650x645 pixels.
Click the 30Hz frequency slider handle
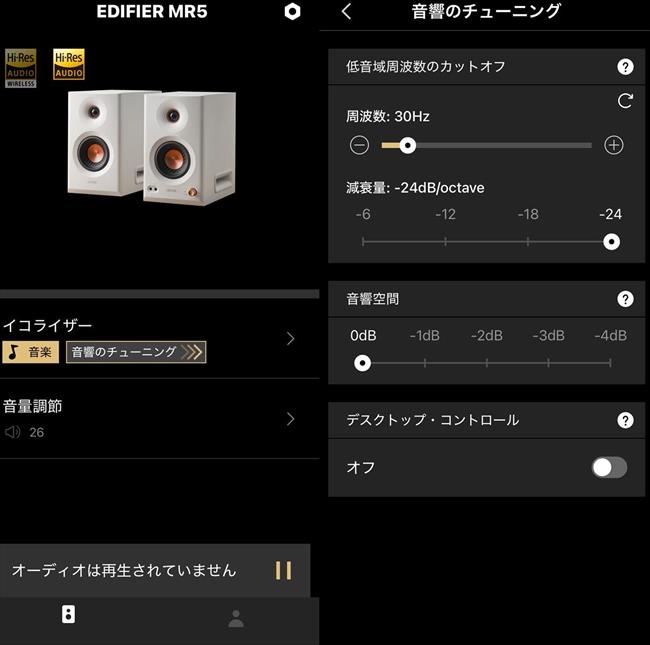[408, 145]
